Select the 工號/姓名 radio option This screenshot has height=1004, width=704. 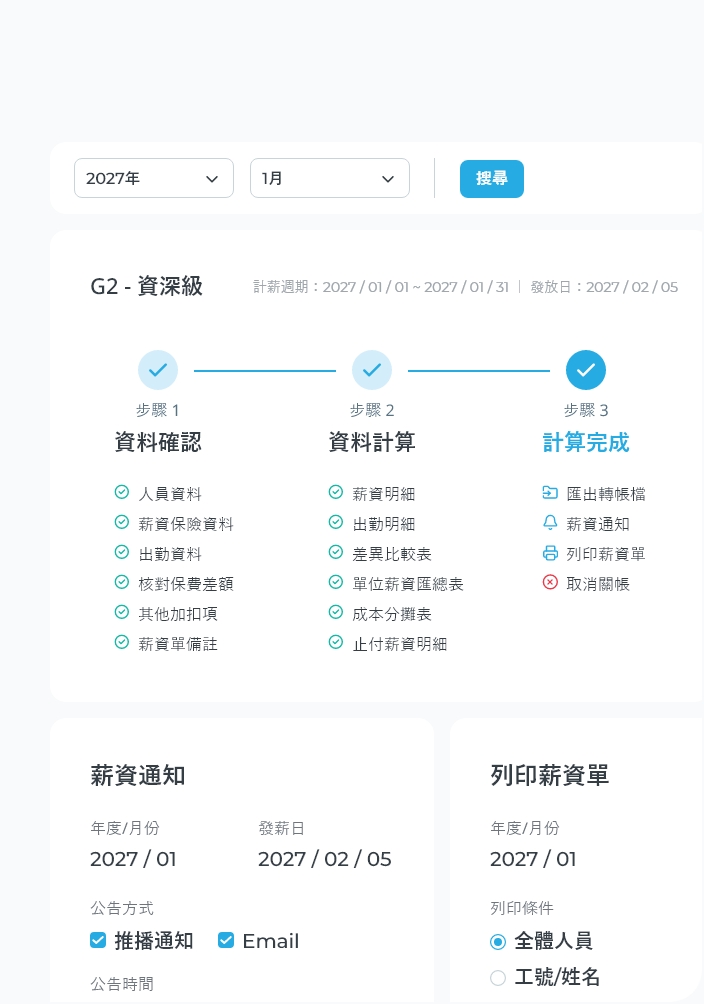point(498,978)
